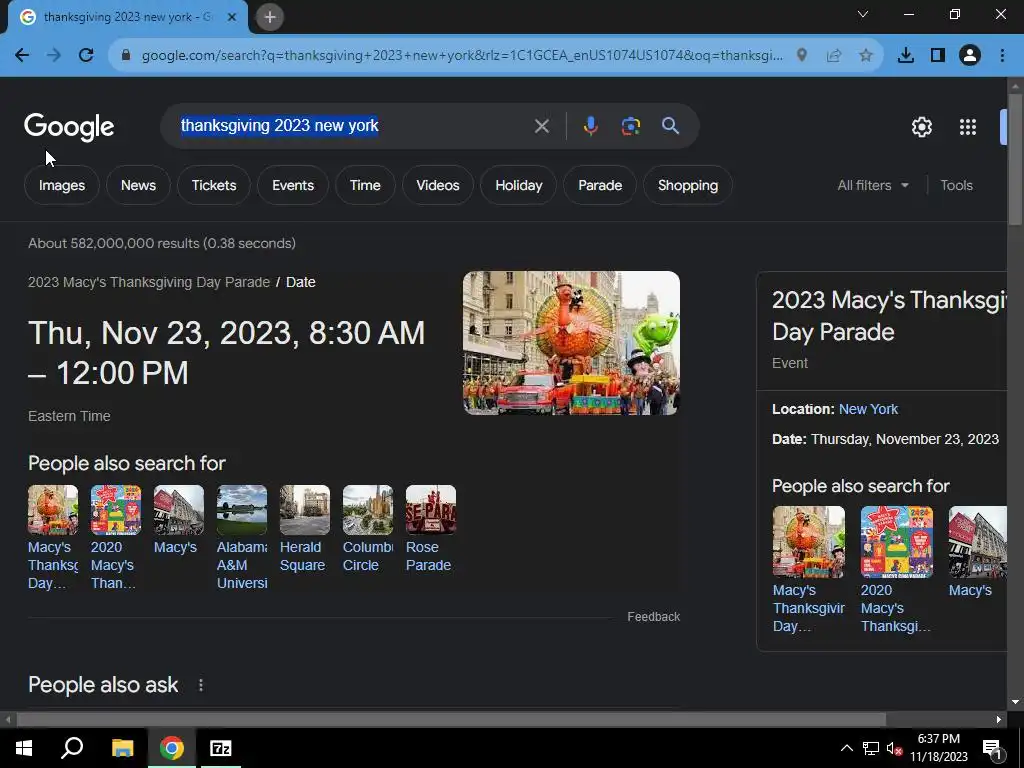Image resolution: width=1024 pixels, height=768 pixels.
Task: Open a new browser tab
Action: 270,17
